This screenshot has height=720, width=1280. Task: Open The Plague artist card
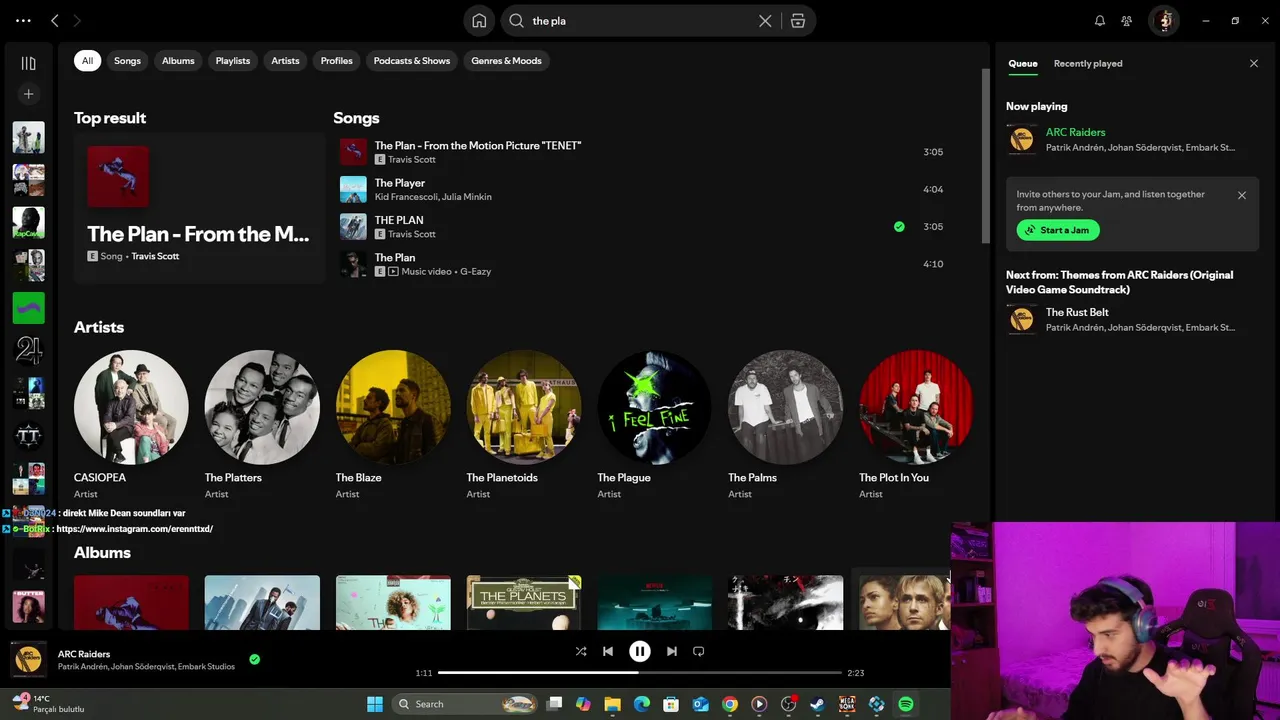coord(654,424)
